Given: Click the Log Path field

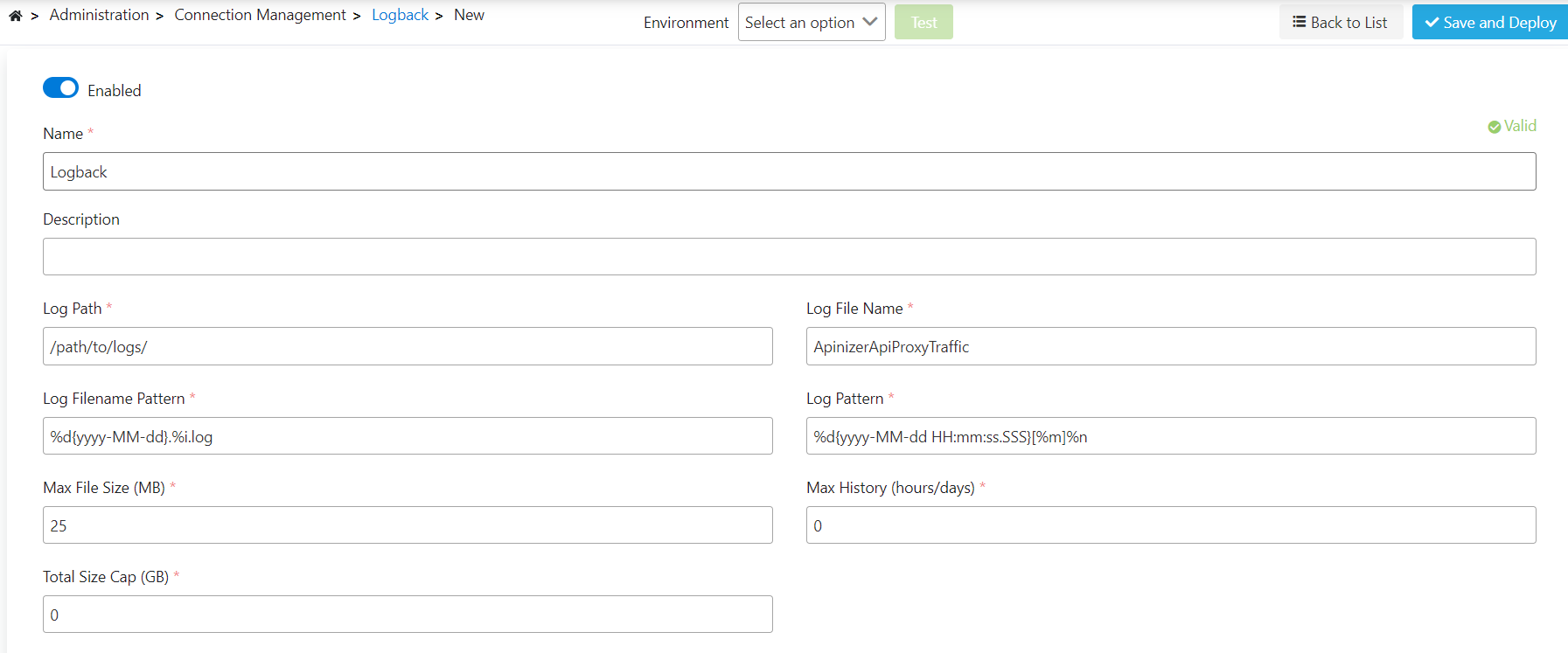Looking at the screenshot, I should pyautogui.click(x=408, y=347).
